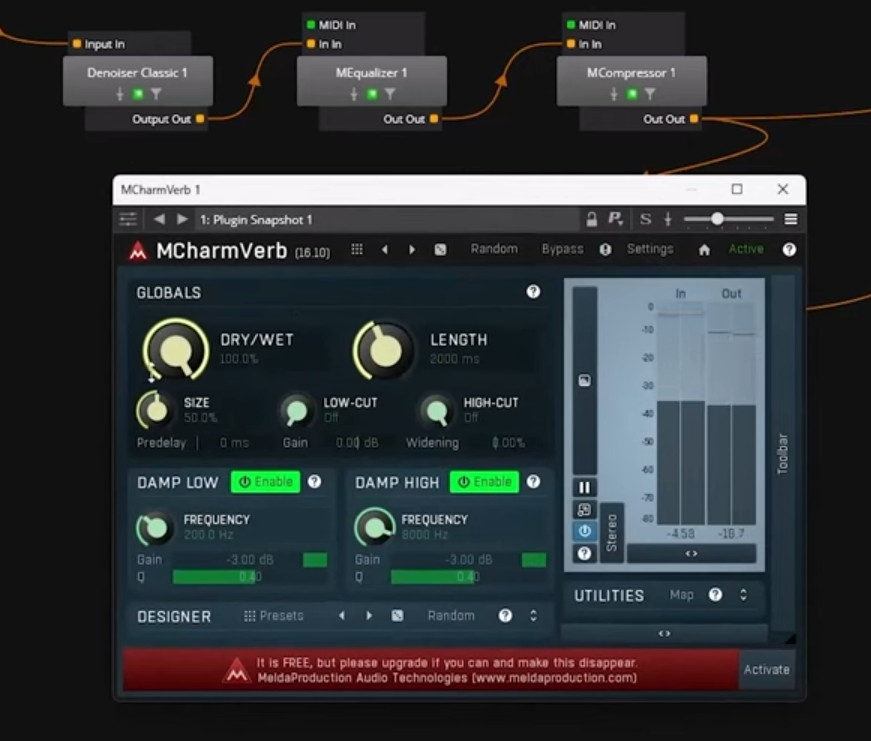Click the DAMP HIGH Q slider bar
The image size is (871, 741).
(x=468, y=577)
